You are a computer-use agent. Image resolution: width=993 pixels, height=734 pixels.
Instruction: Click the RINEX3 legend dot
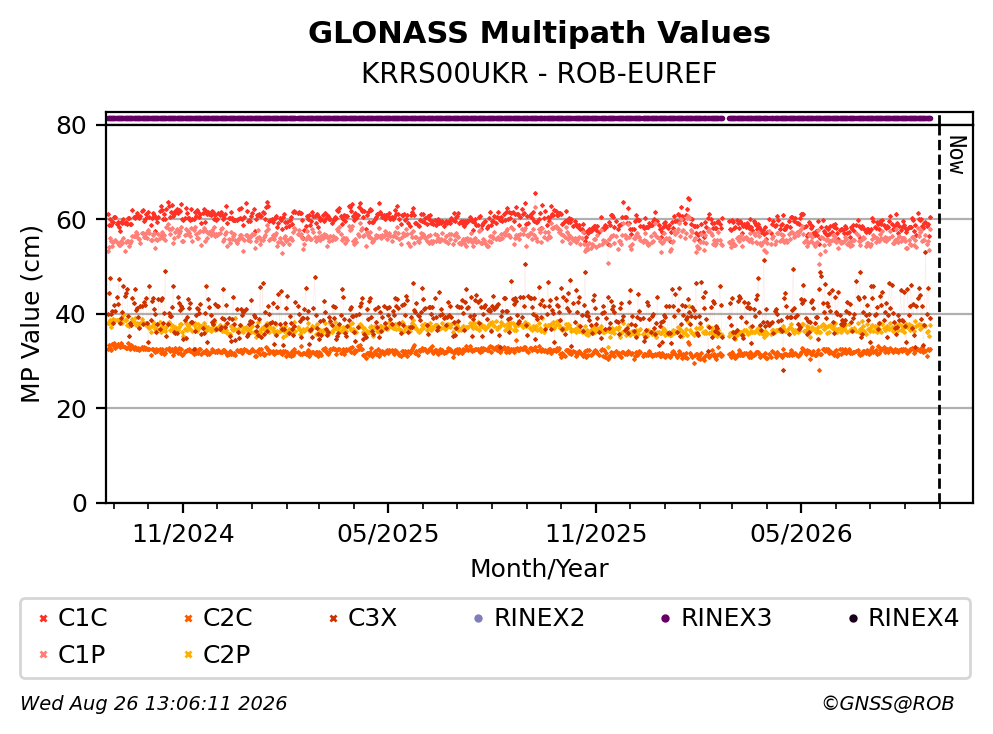tap(666, 619)
